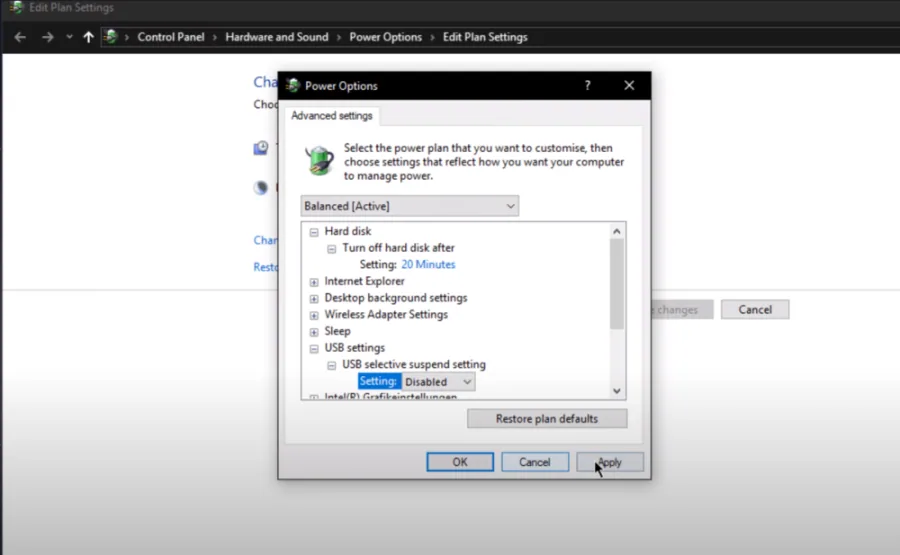Click the settings list scrollbar down arrow

coord(617,391)
